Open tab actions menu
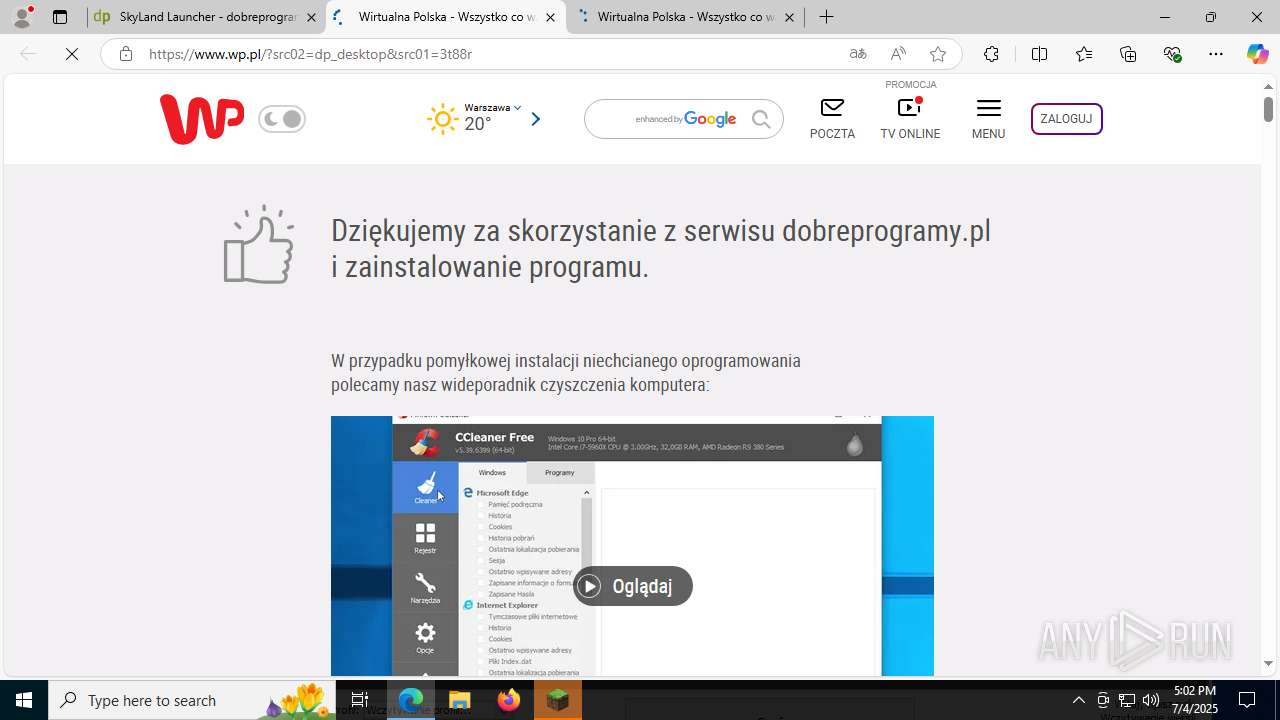Screen dimensions: 1280x720 click(60, 17)
